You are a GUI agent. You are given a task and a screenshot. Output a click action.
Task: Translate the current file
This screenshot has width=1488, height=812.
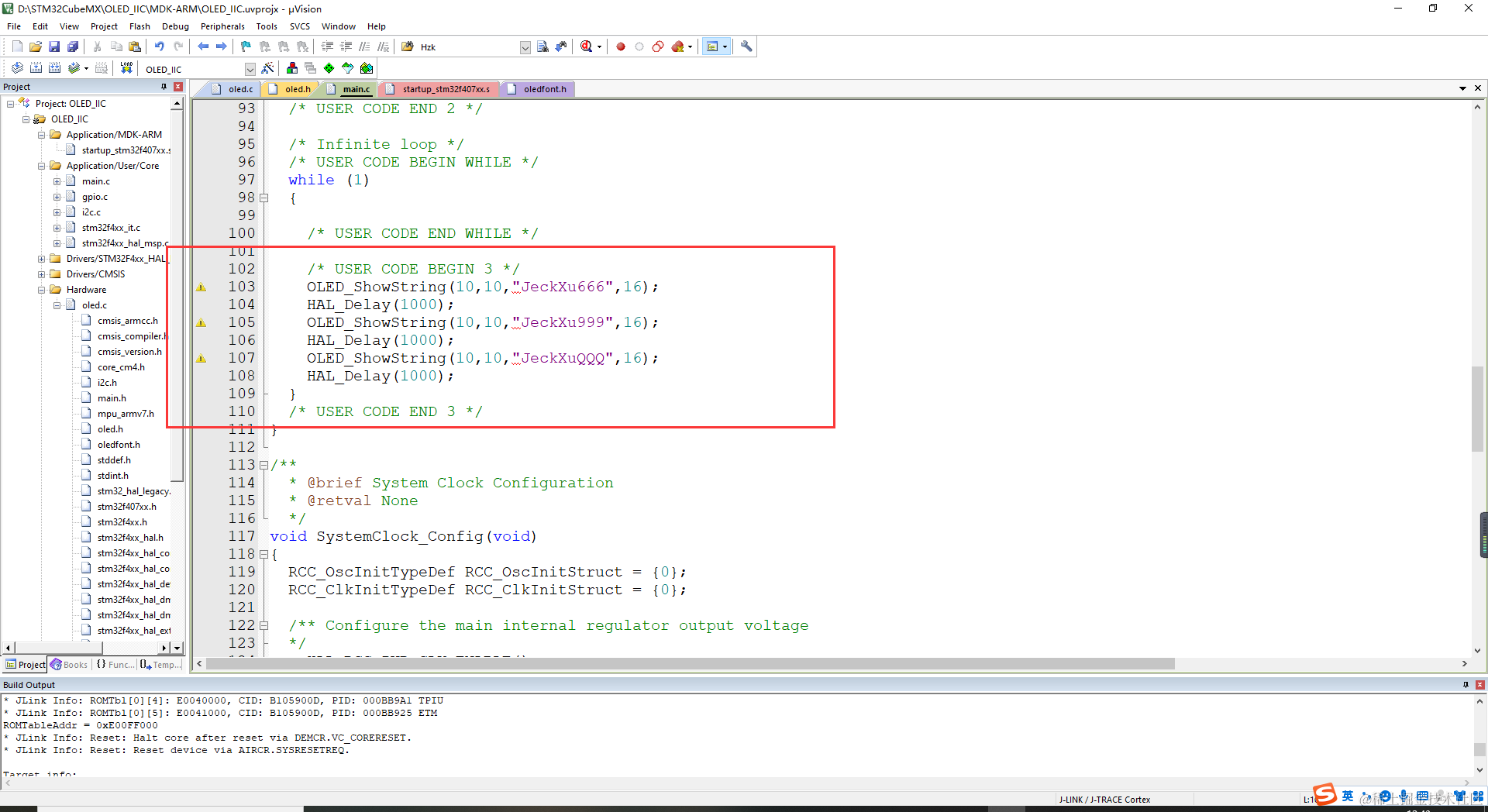(17, 68)
